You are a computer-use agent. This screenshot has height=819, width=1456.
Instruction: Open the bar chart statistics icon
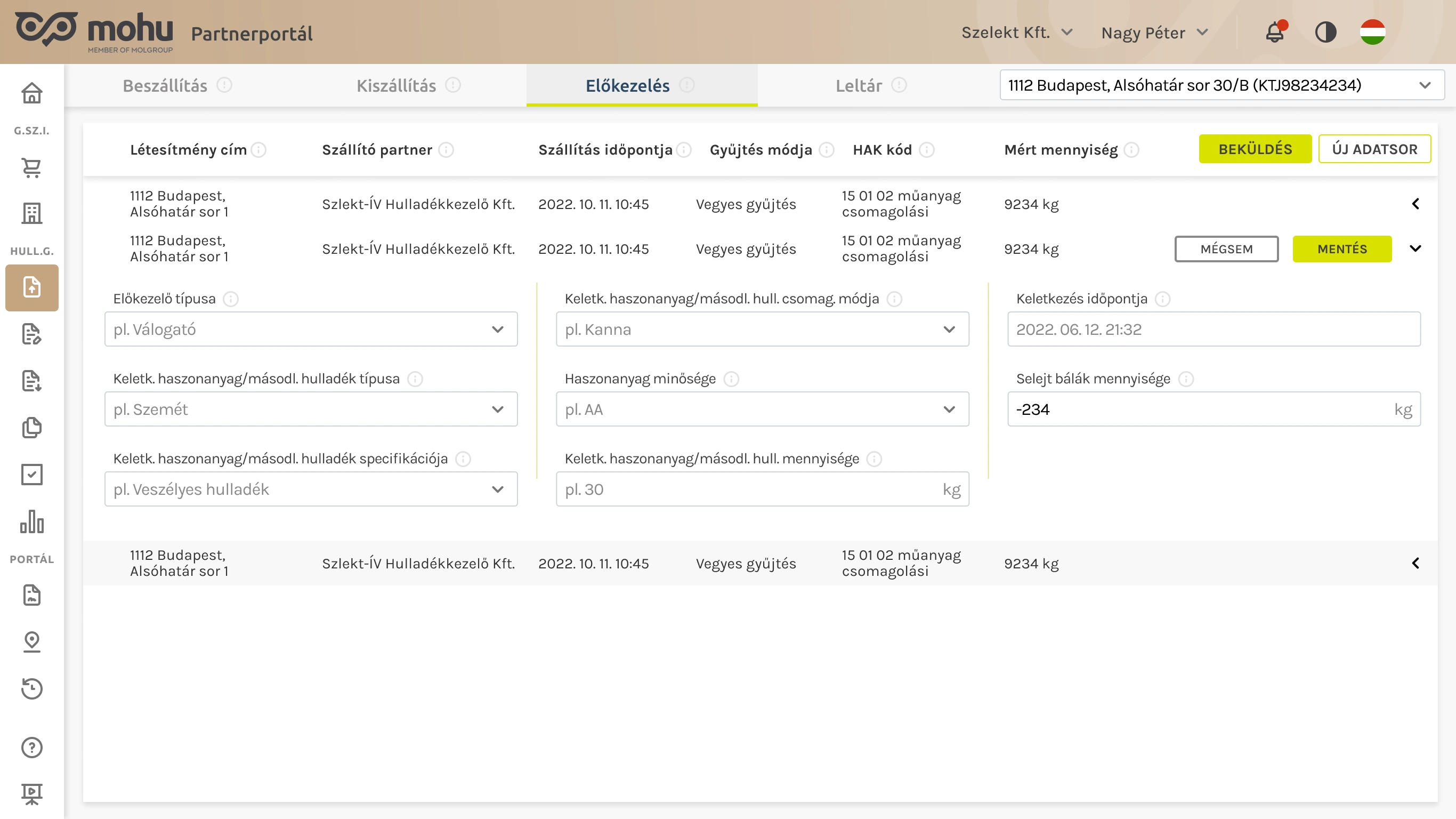point(31,521)
